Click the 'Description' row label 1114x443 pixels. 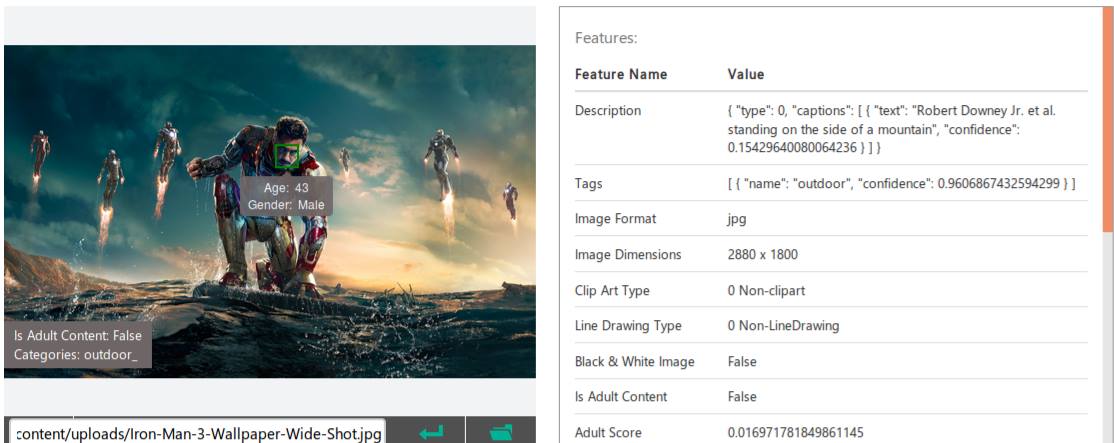[608, 111]
